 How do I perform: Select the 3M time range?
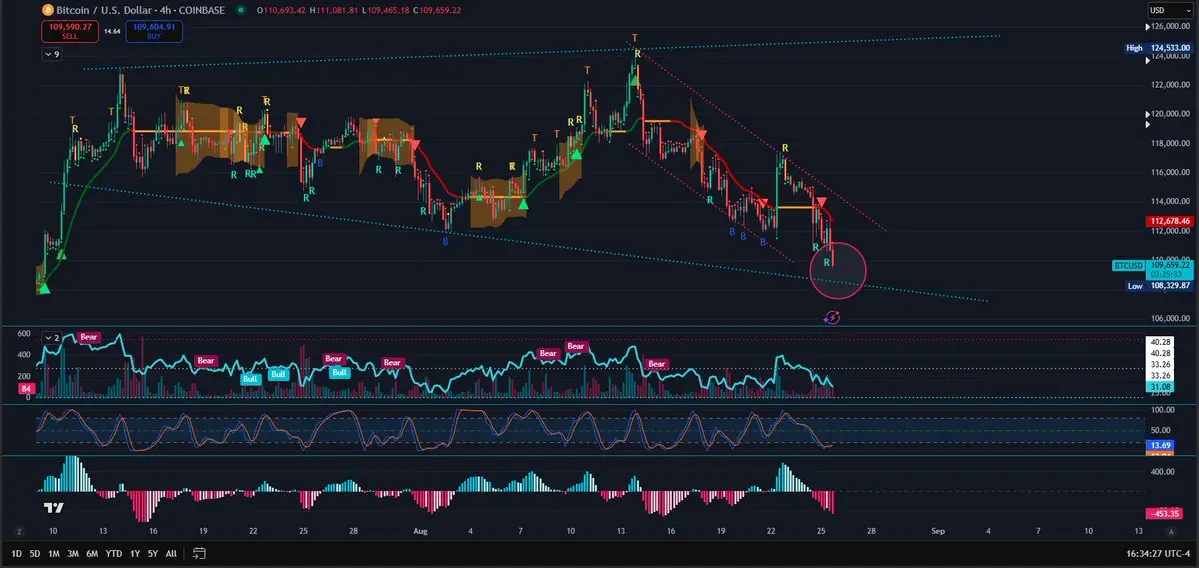pos(73,553)
